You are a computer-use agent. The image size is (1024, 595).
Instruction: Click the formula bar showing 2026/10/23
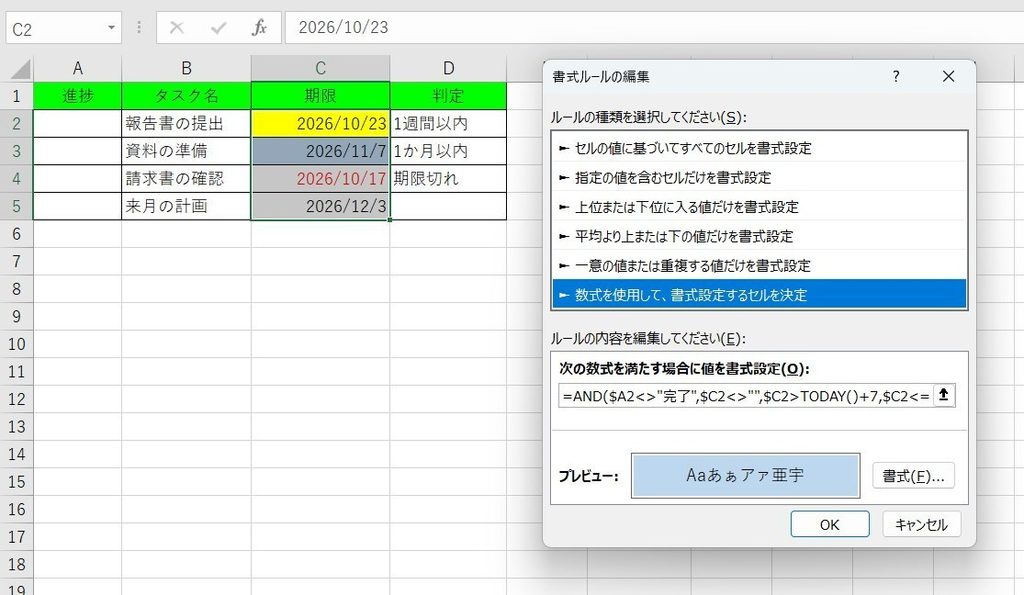point(654,27)
